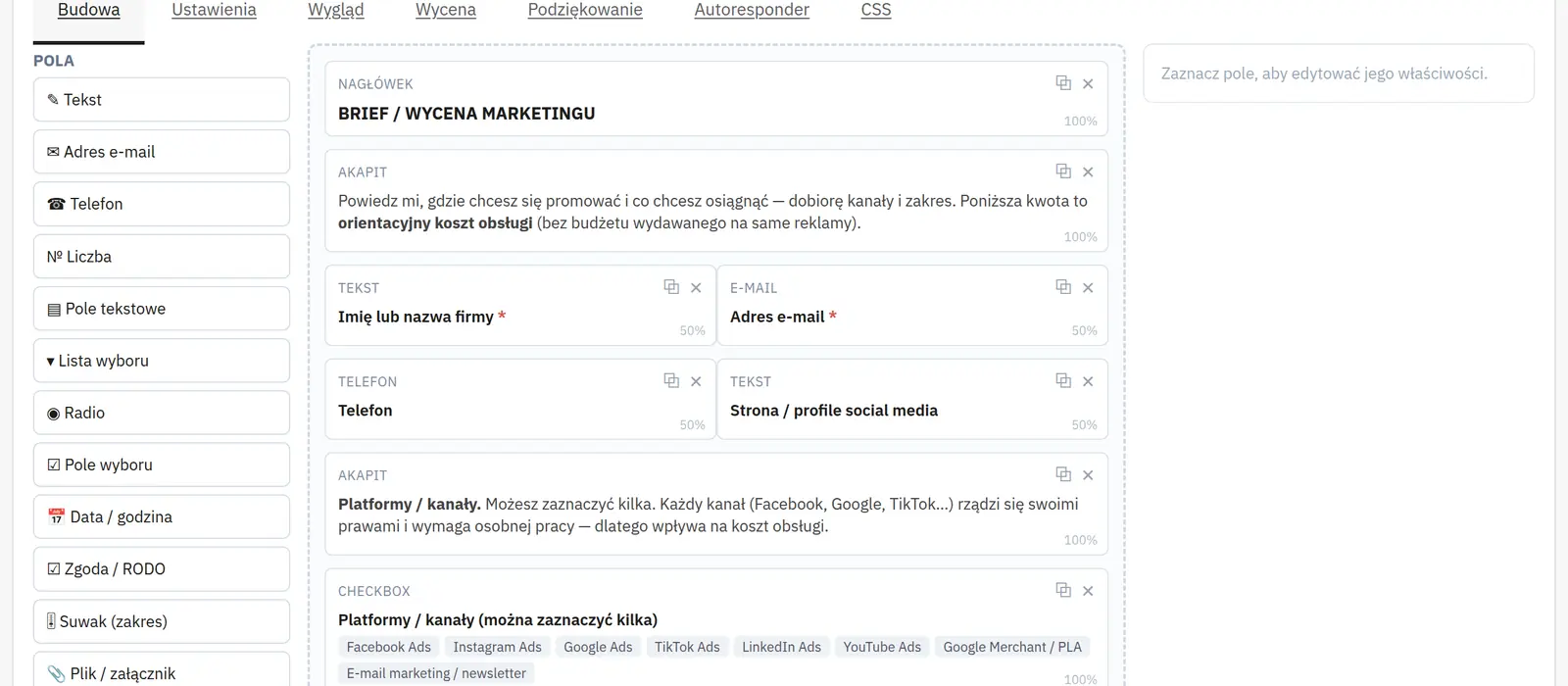Duplicate the 'Platformy / kanały' paragraph block

[x=1063, y=473]
